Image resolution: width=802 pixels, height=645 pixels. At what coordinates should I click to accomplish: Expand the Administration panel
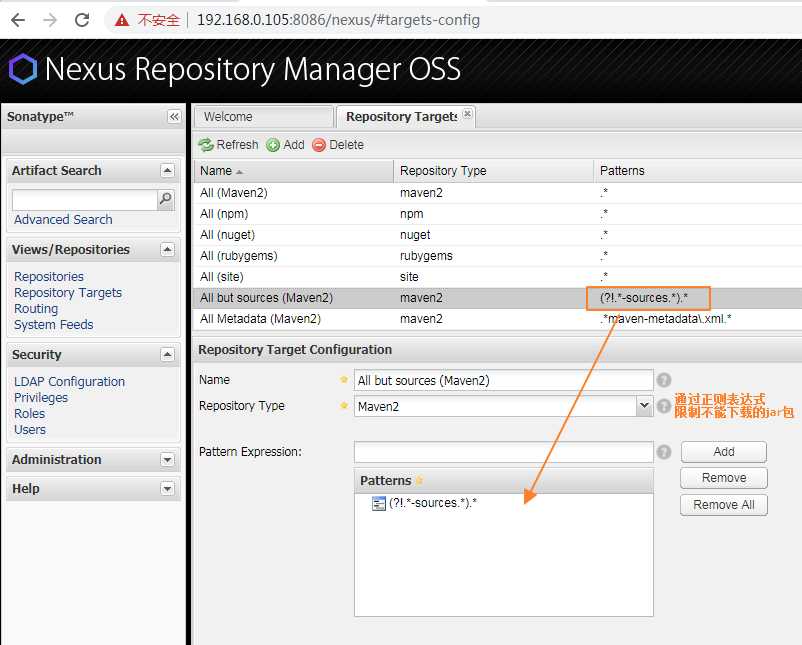click(x=167, y=459)
